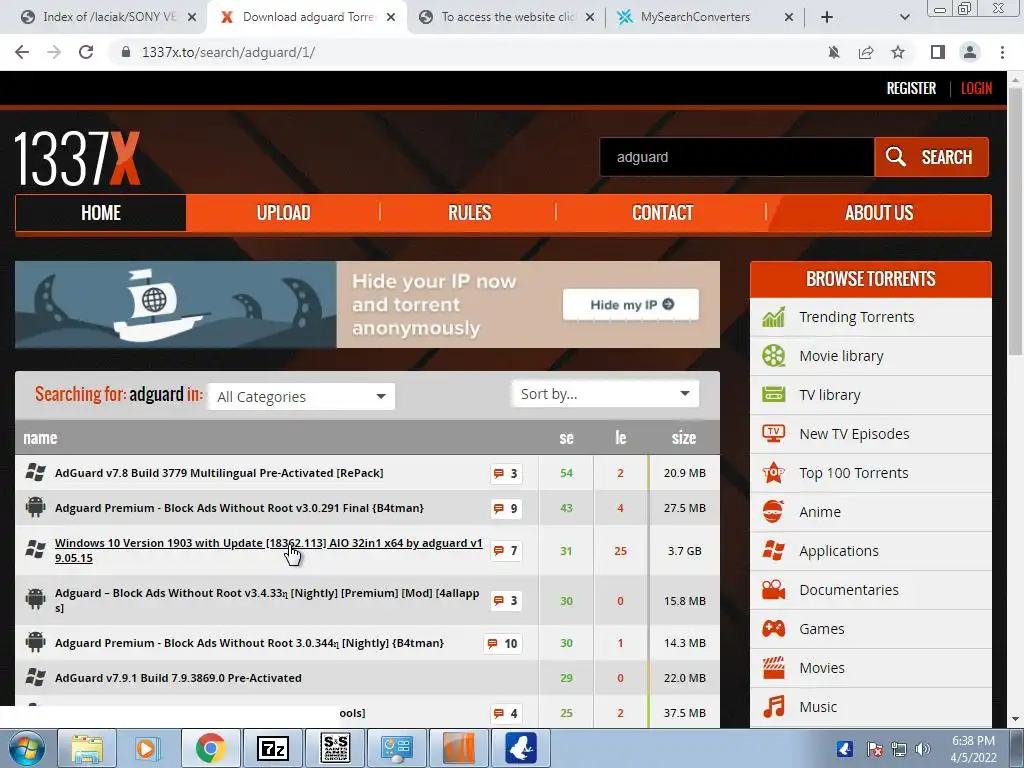Click the address bar URL 1337x.to/search/adguard/1/

[x=229, y=52]
